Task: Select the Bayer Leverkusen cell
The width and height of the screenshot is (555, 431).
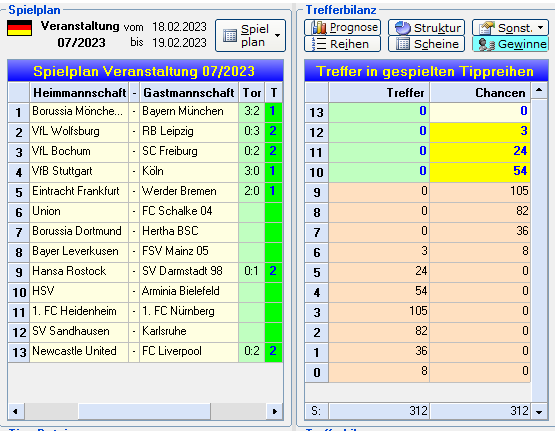Action: click(x=79, y=253)
